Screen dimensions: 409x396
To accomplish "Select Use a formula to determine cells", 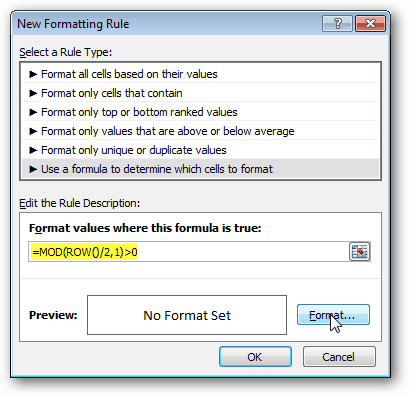I will pyautogui.click(x=200, y=169).
